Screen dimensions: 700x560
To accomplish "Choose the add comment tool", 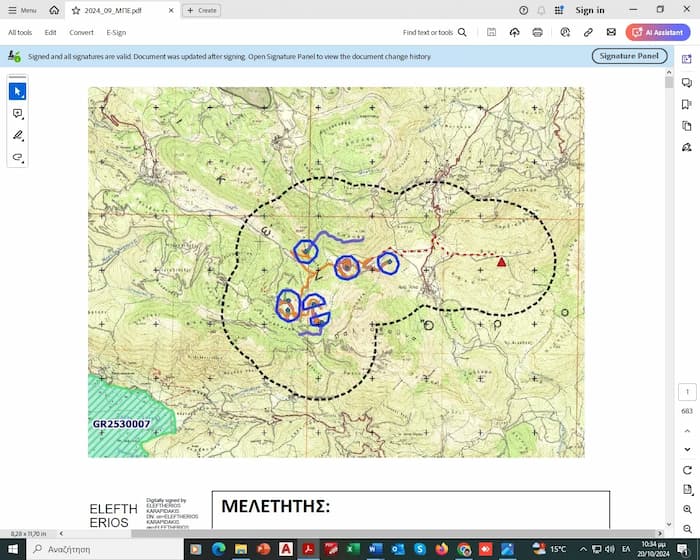I will coord(17,114).
